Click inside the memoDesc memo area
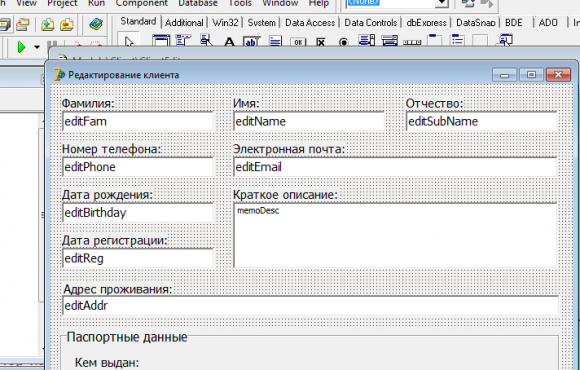This screenshot has width=580, height=370. click(395, 235)
